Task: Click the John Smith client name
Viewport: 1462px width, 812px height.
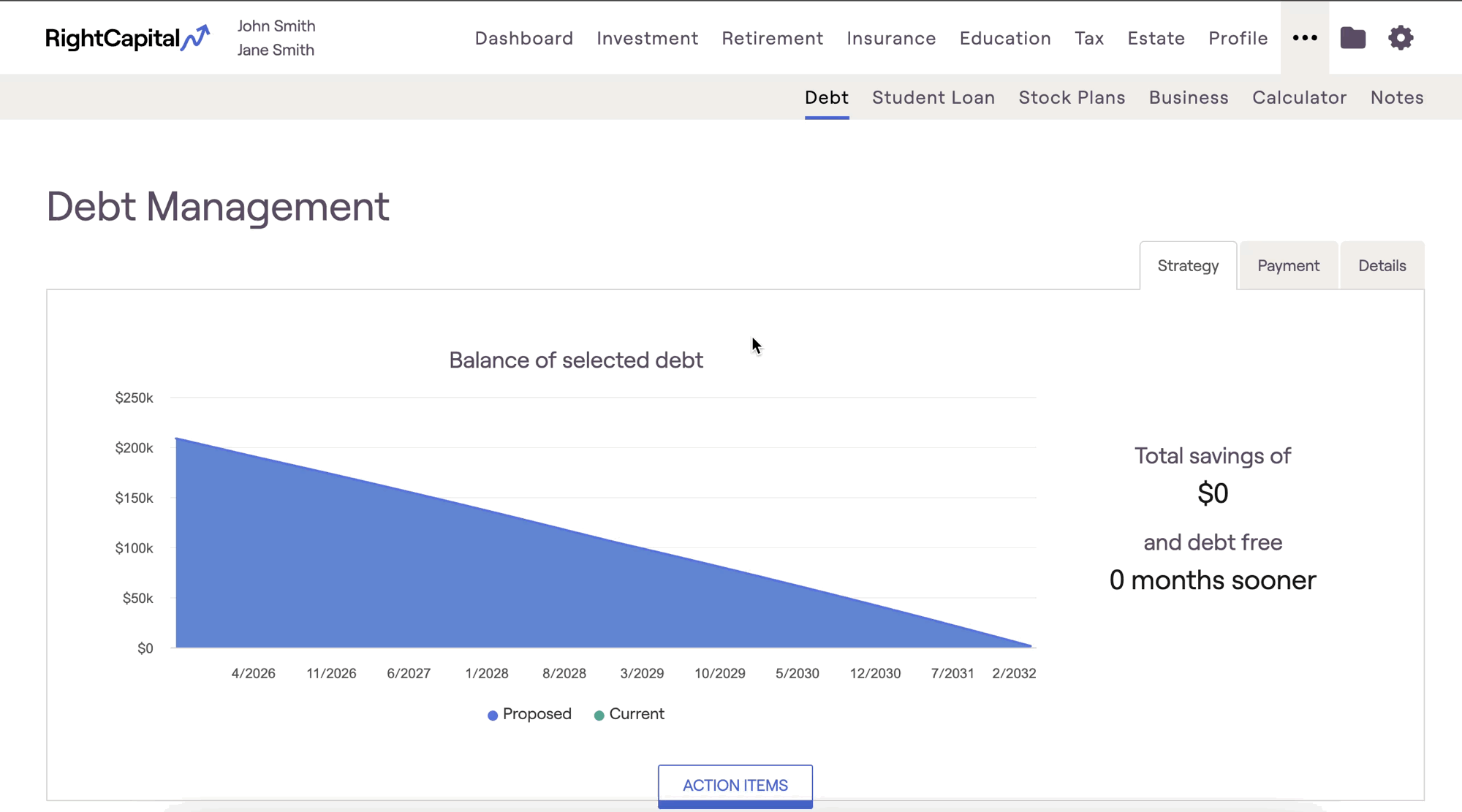Action: (x=276, y=26)
